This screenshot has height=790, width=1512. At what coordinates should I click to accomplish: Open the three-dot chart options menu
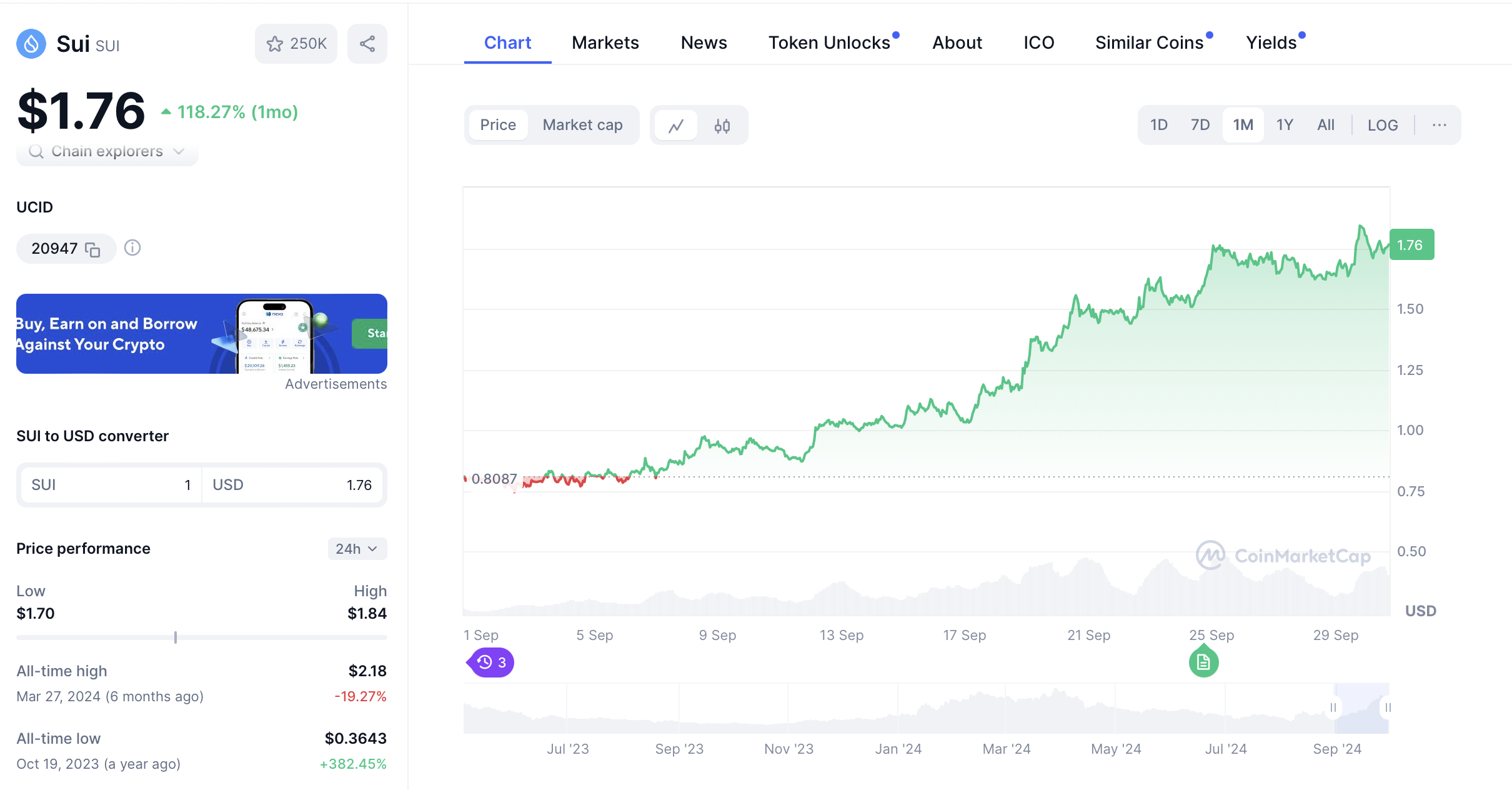pyautogui.click(x=1439, y=125)
